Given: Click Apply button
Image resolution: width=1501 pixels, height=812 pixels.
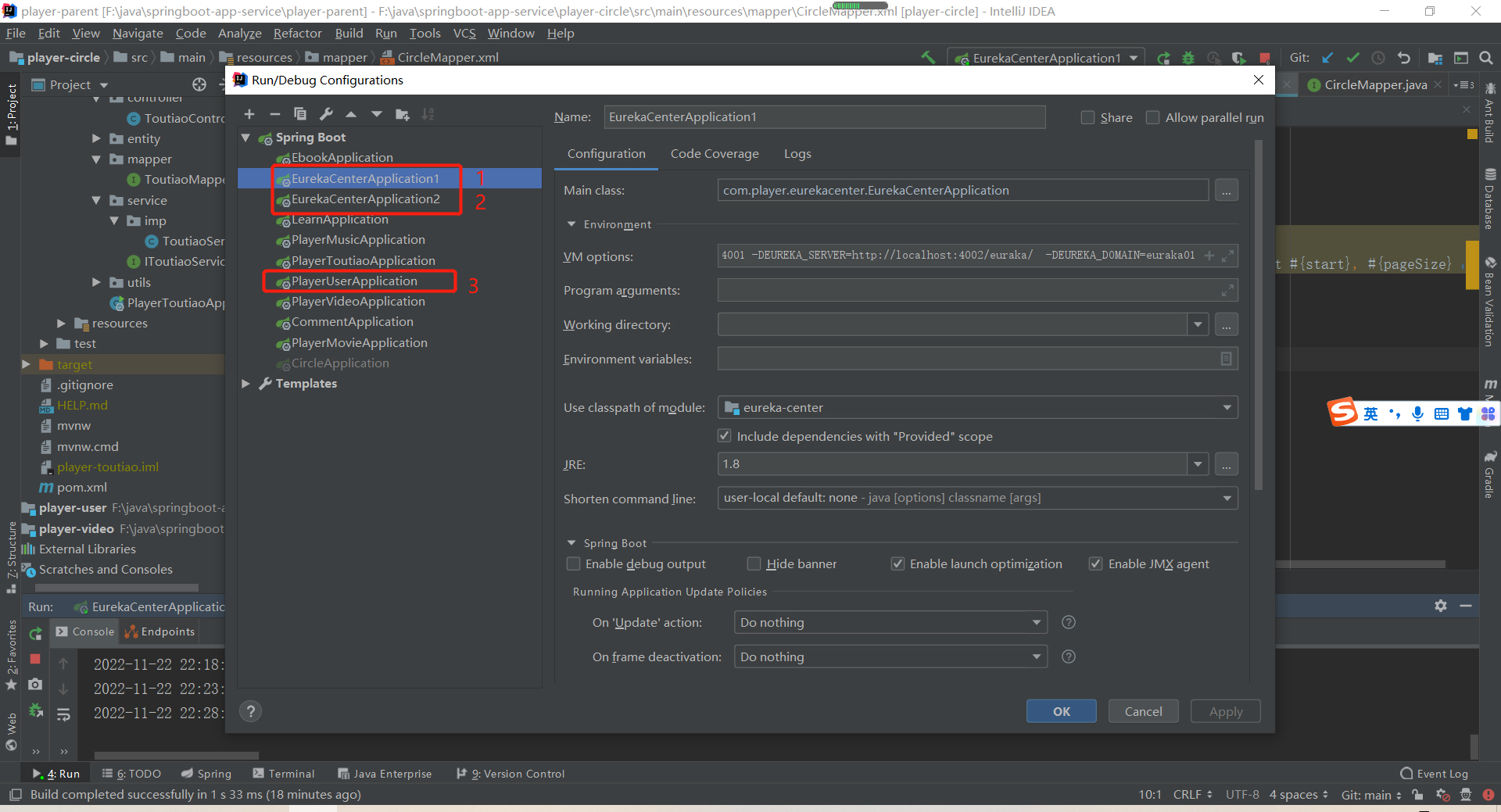Looking at the screenshot, I should coord(1225,711).
